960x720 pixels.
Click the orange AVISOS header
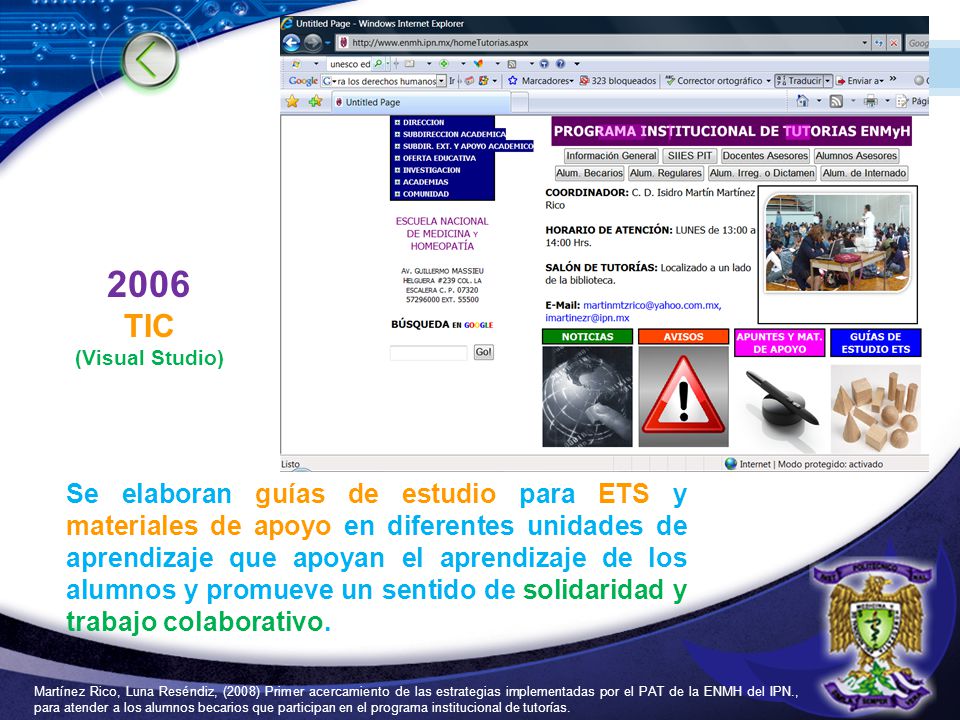(x=683, y=337)
